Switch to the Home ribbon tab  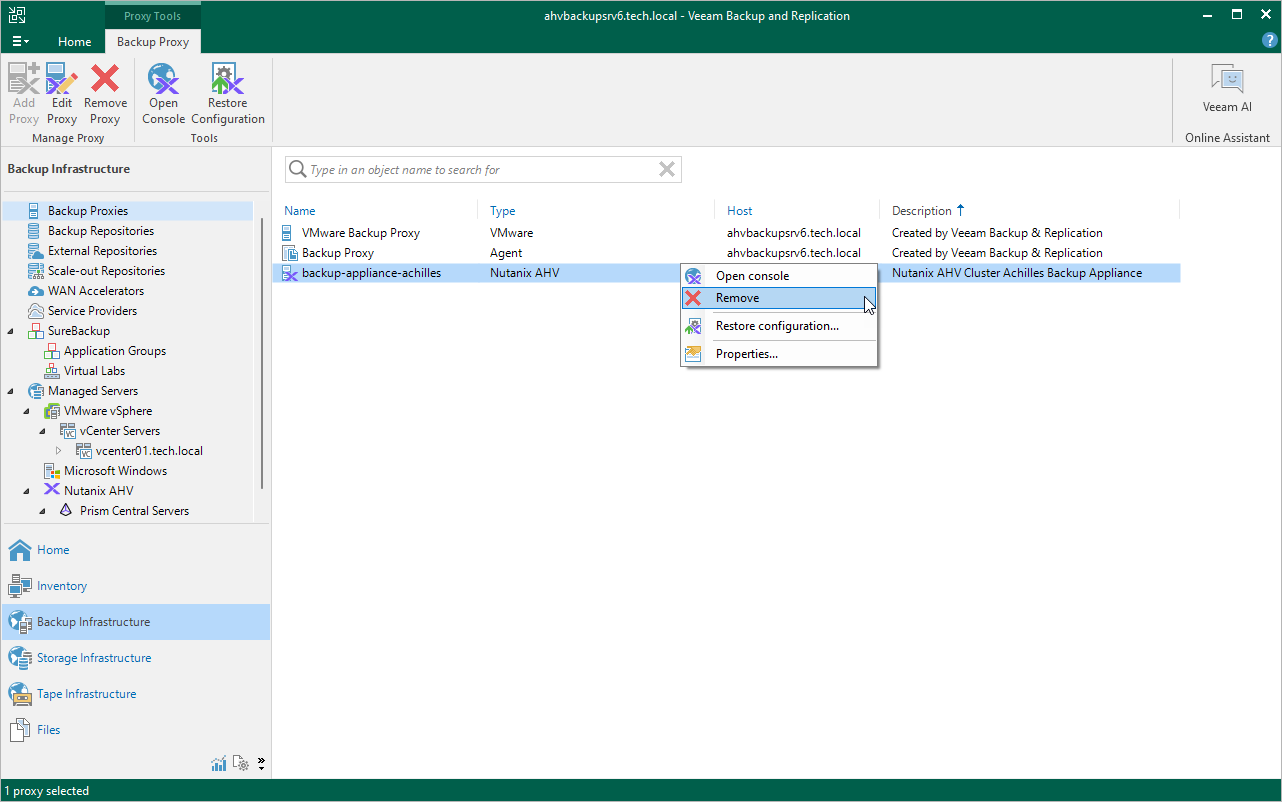[74, 42]
